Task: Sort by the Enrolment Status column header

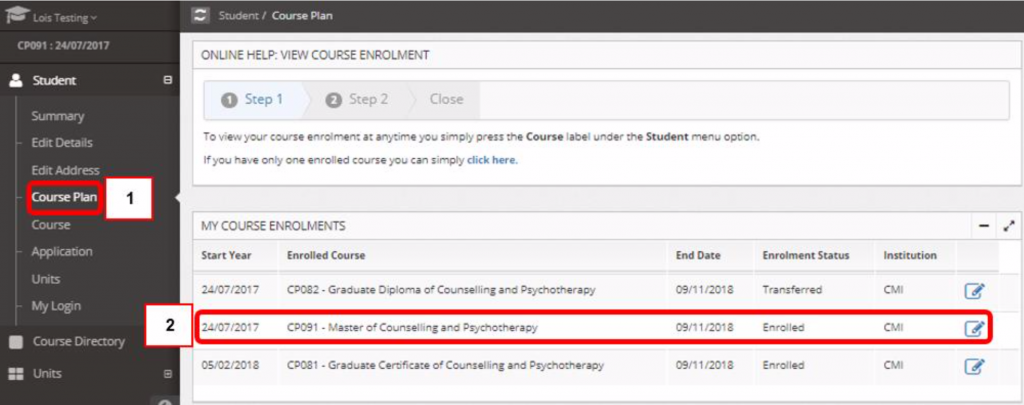Action: click(806, 255)
